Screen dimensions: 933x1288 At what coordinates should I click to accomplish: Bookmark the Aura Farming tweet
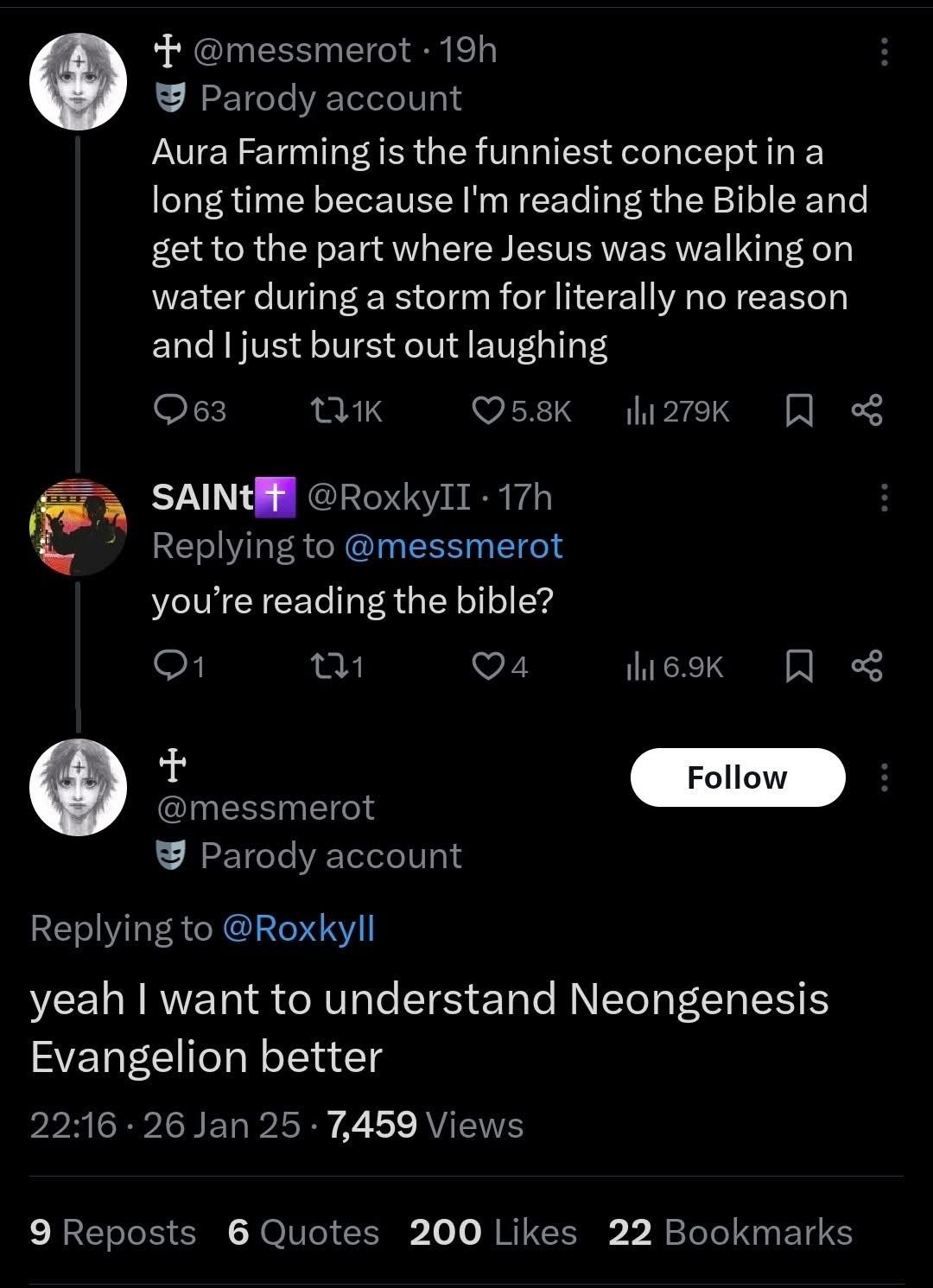coord(799,411)
